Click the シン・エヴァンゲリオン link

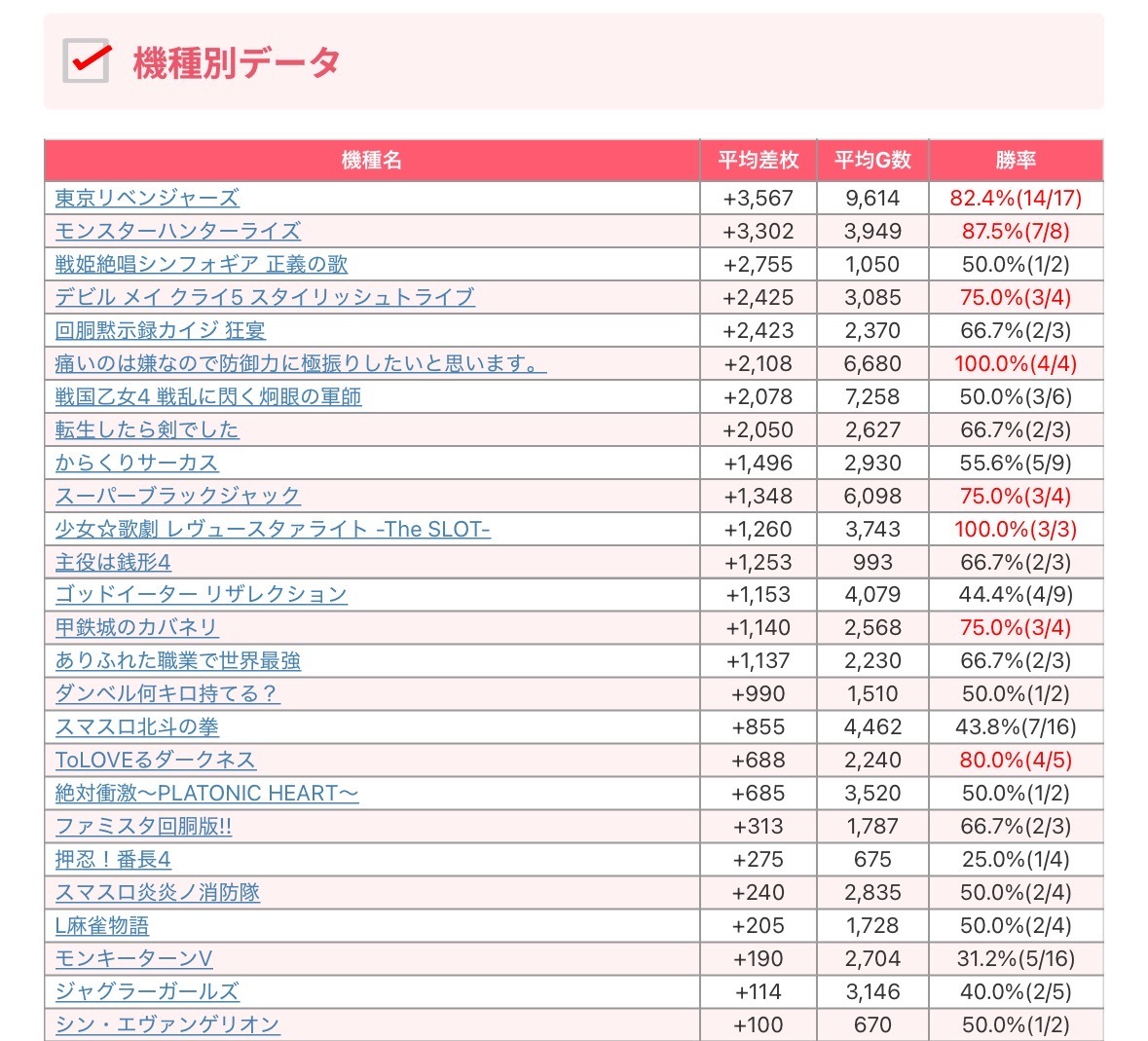point(167,1024)
